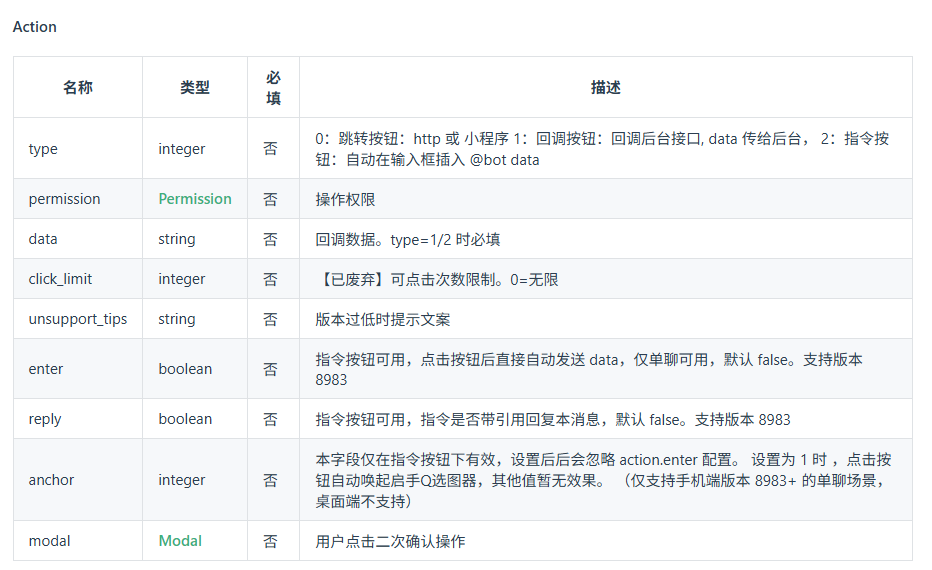Click the Action section heading
Screen dimensions: 932x570
point(34,27)
